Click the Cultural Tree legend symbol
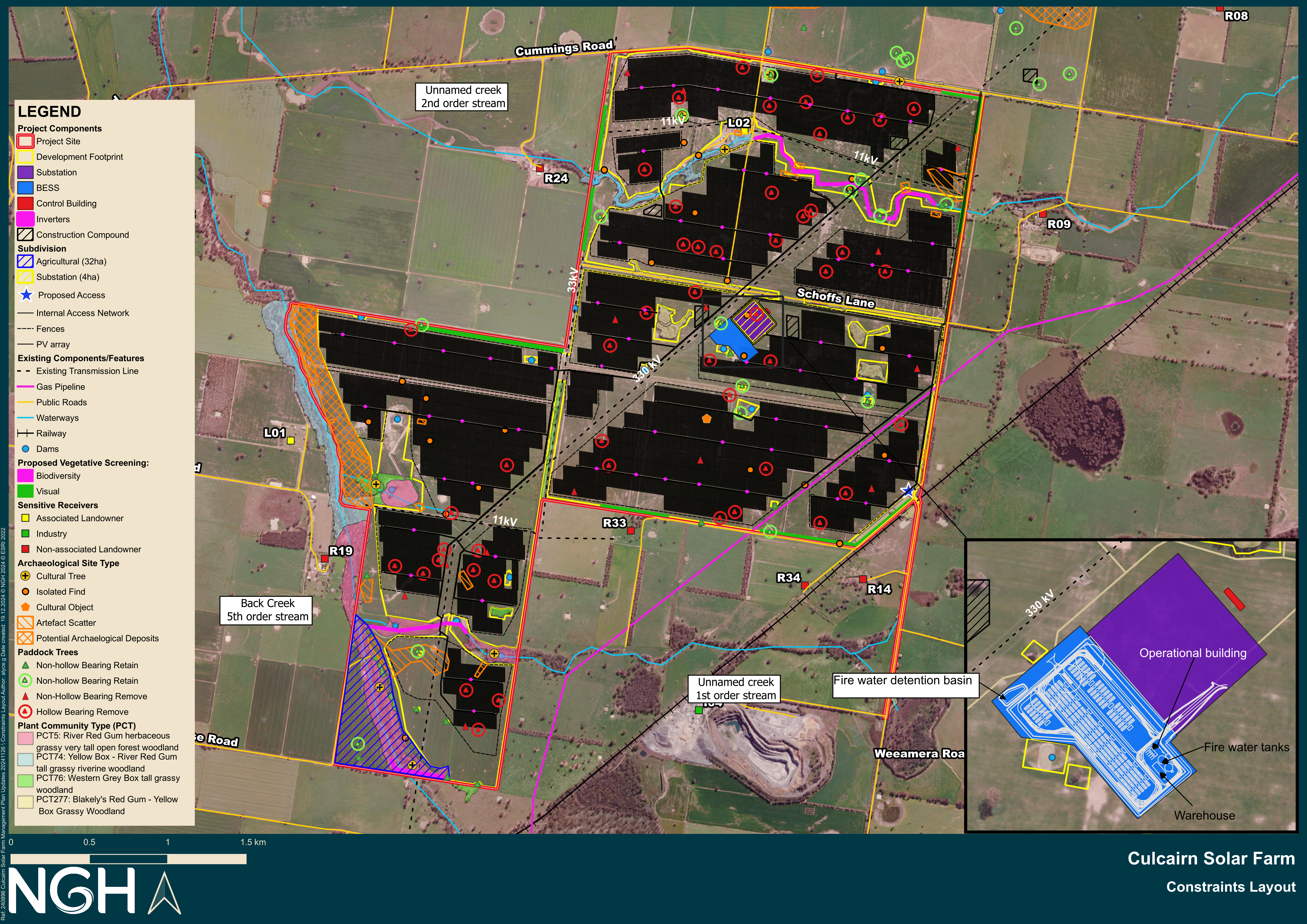Image resolution: width=1307 pixels, height=924 pixels. [25, 576]
